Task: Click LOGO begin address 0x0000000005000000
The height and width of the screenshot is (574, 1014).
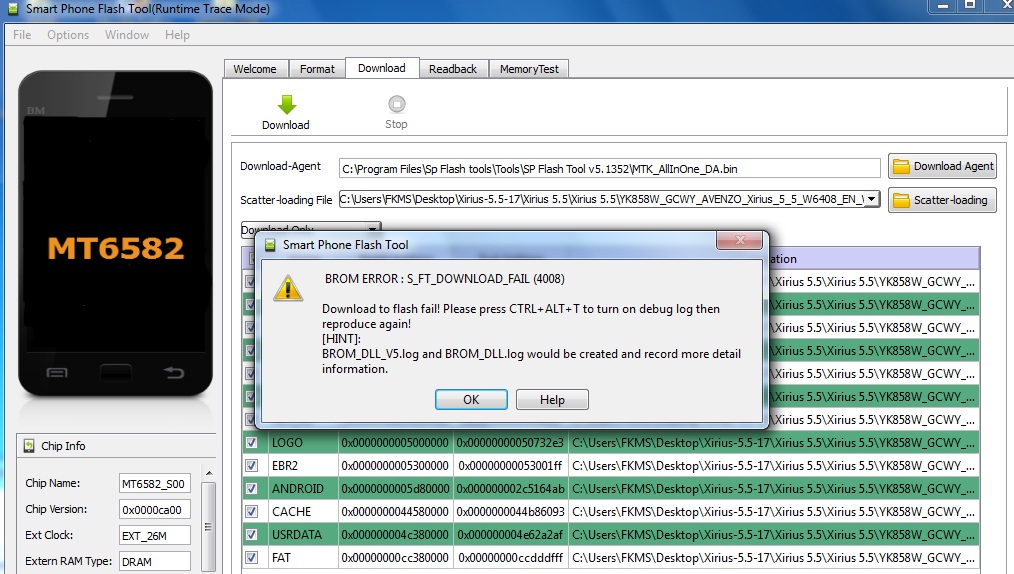Action: coord(395,443)
